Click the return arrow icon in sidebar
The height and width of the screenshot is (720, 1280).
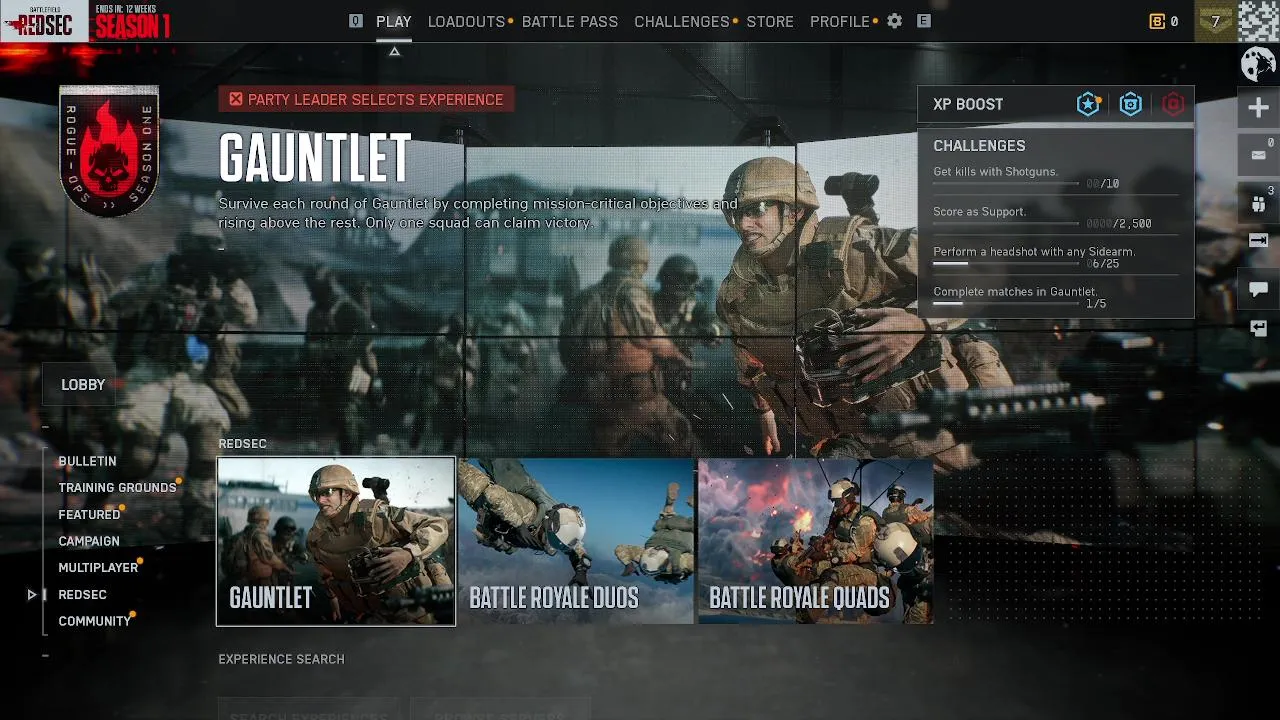[1258, 328]
